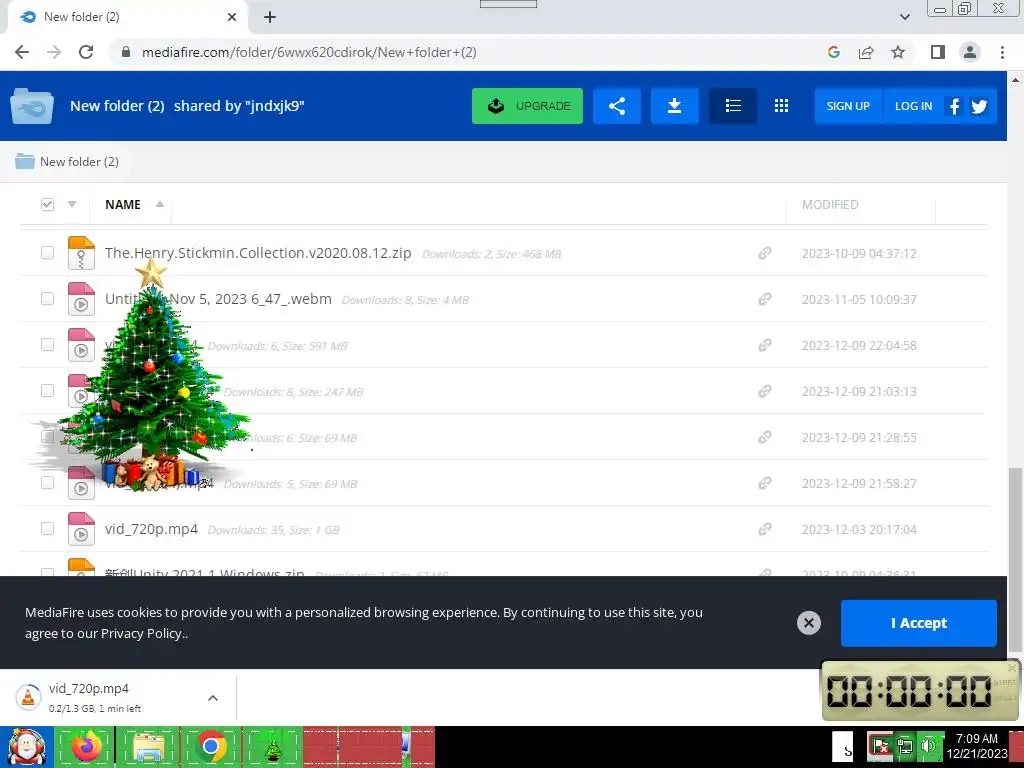Viewport: 1024px width, 768px height.
Task: Click the page vertical scrollbar thumb
Action: 1015,560
